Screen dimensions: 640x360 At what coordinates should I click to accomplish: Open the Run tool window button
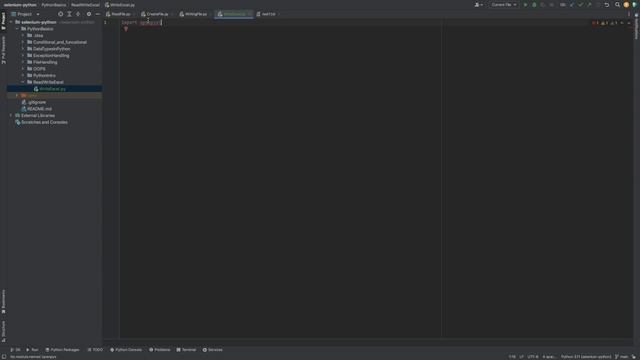32,350
